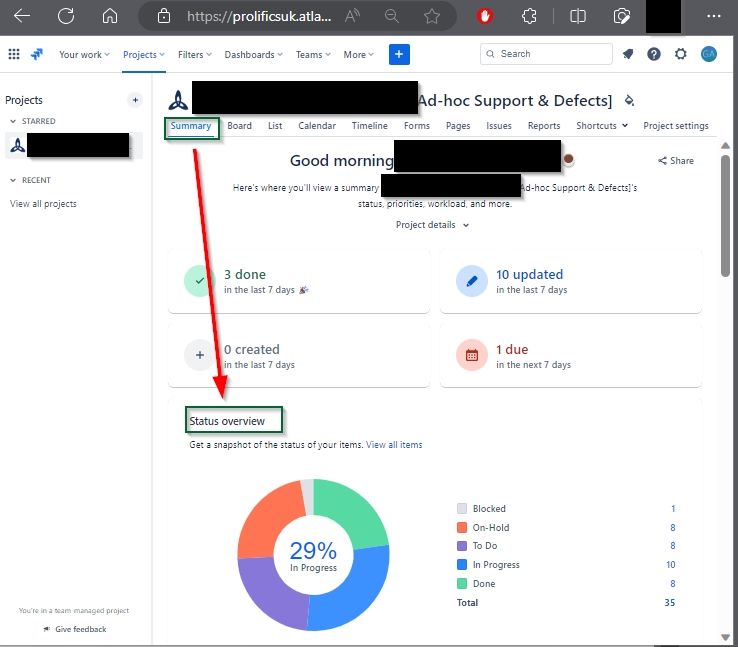
Task: Open the Help question mark icon
Action: click(x=654, y=54)
